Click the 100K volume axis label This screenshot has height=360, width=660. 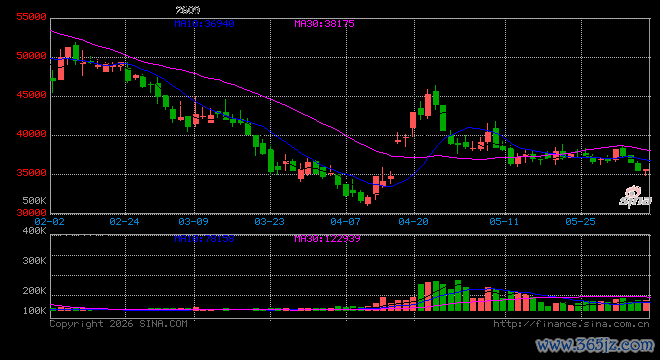[x=35, y=311]
